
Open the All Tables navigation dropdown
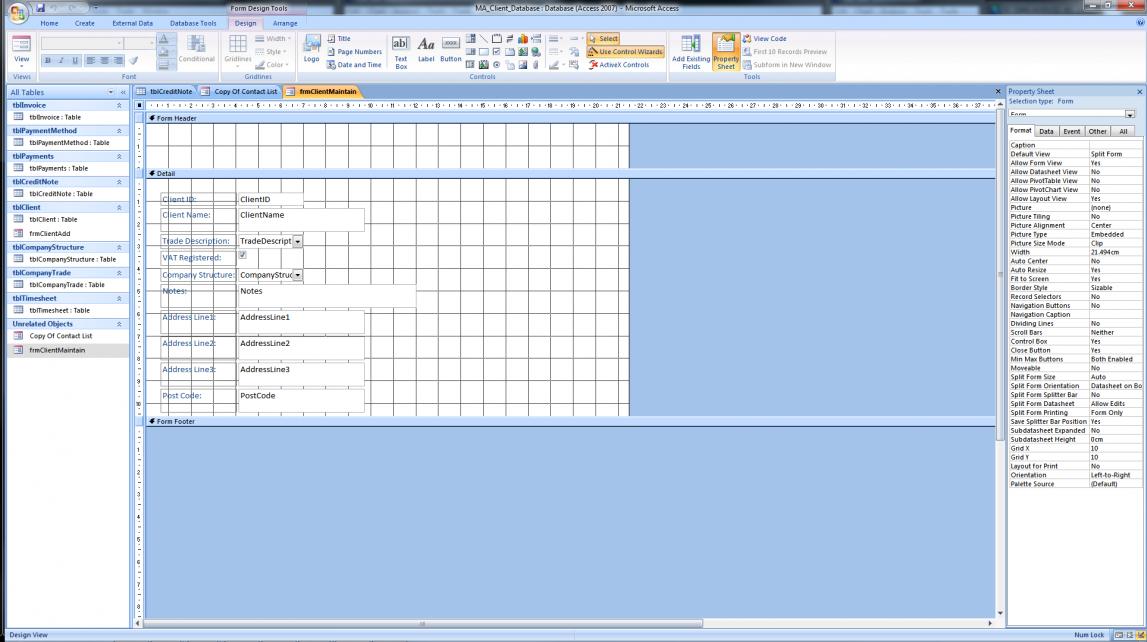click(x=110, y=92)
